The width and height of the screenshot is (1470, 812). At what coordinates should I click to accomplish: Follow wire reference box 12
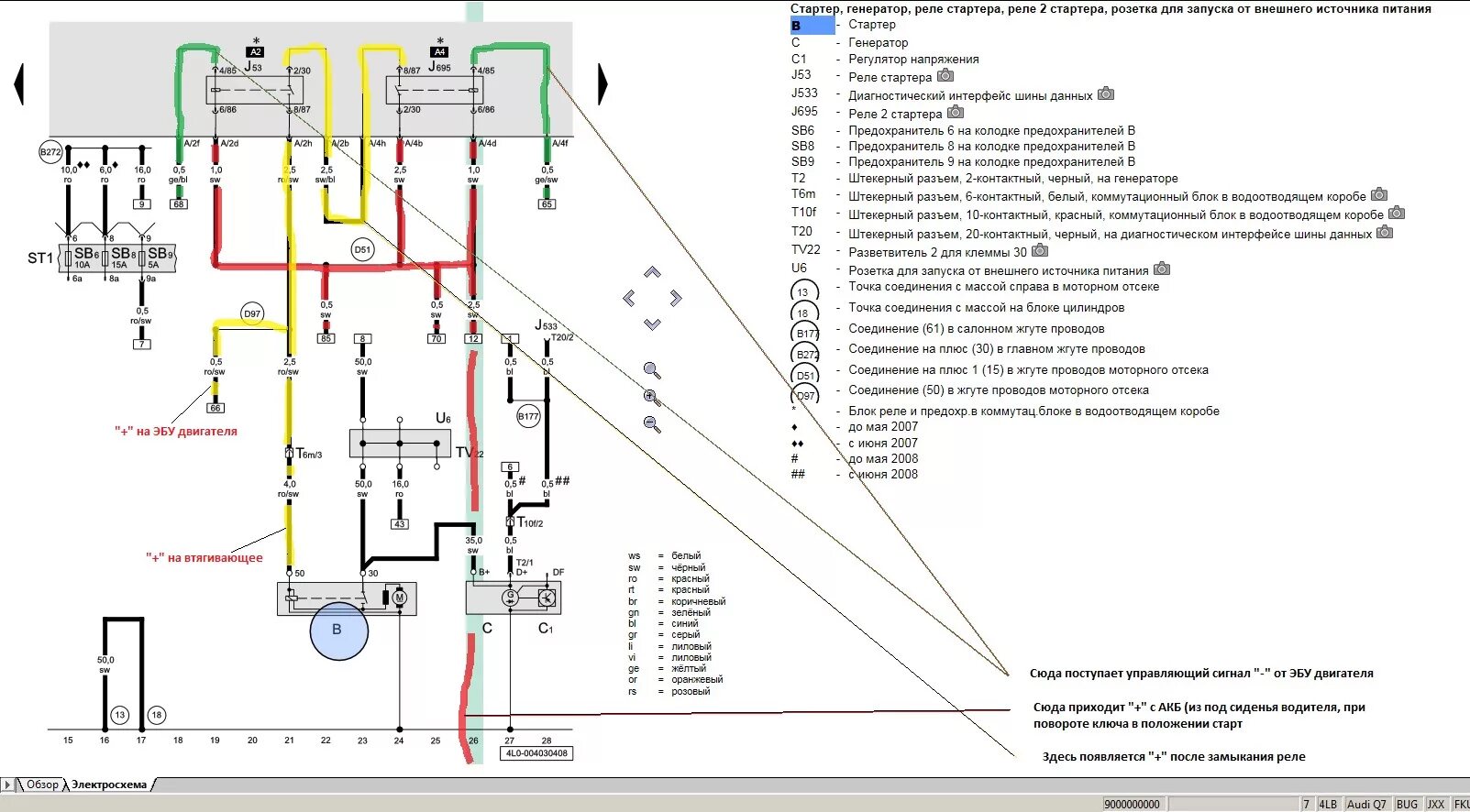[473, 338]
